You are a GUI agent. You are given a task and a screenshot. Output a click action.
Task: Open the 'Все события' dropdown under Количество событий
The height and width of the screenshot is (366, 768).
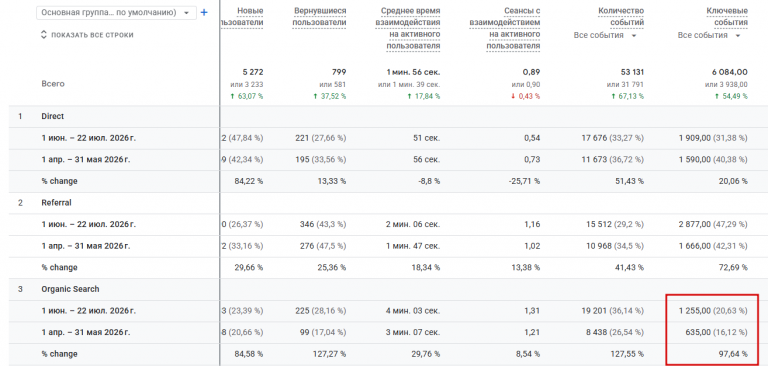[x=605, y=35]
